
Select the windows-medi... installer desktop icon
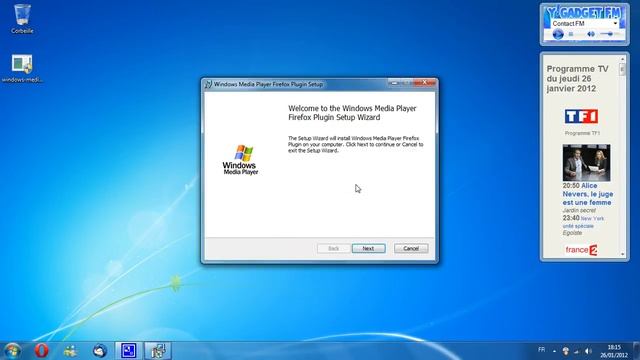pyautogui.click(x=22, y=69)
